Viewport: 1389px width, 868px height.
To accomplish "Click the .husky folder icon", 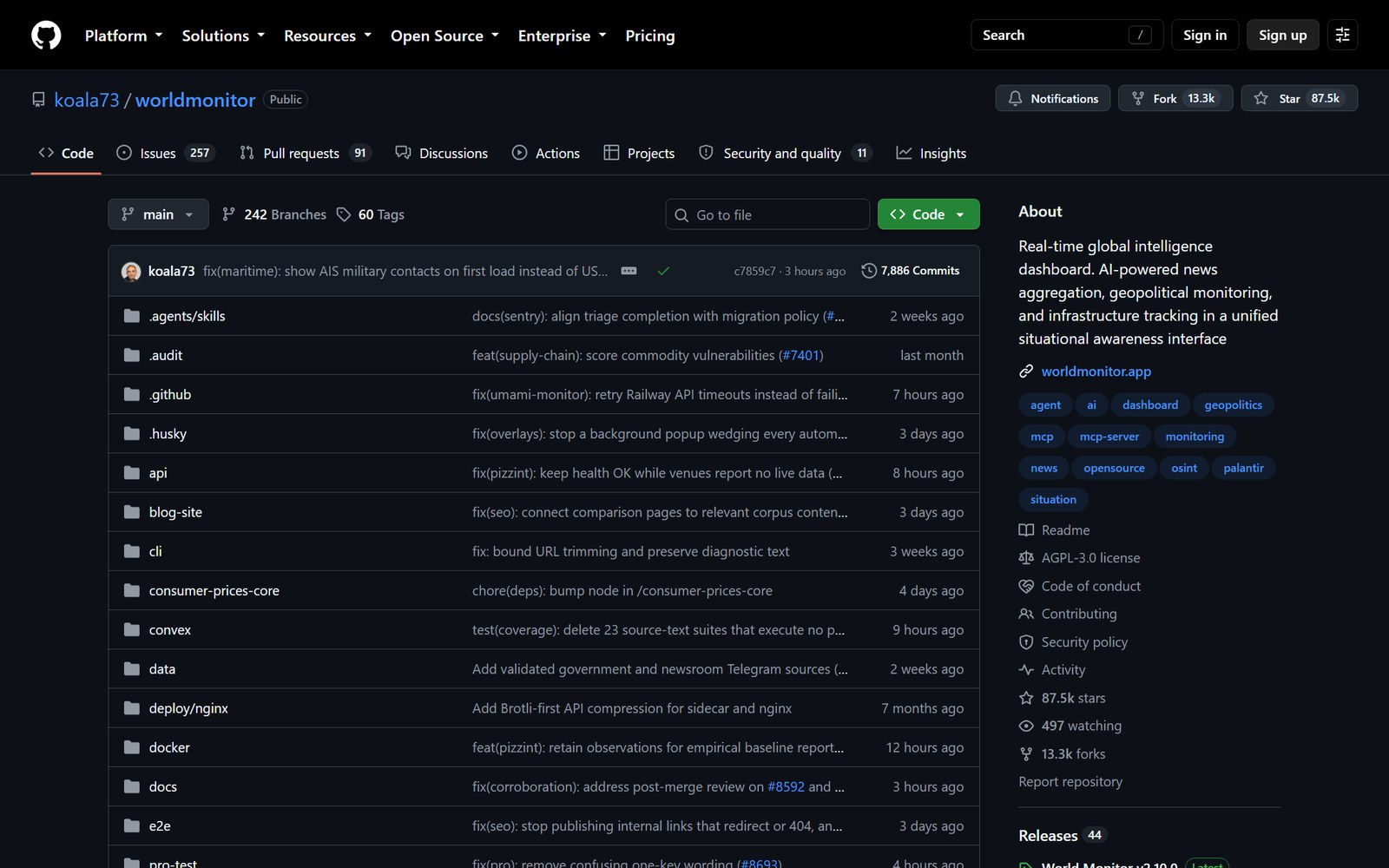I will click(x=132, y=433).
